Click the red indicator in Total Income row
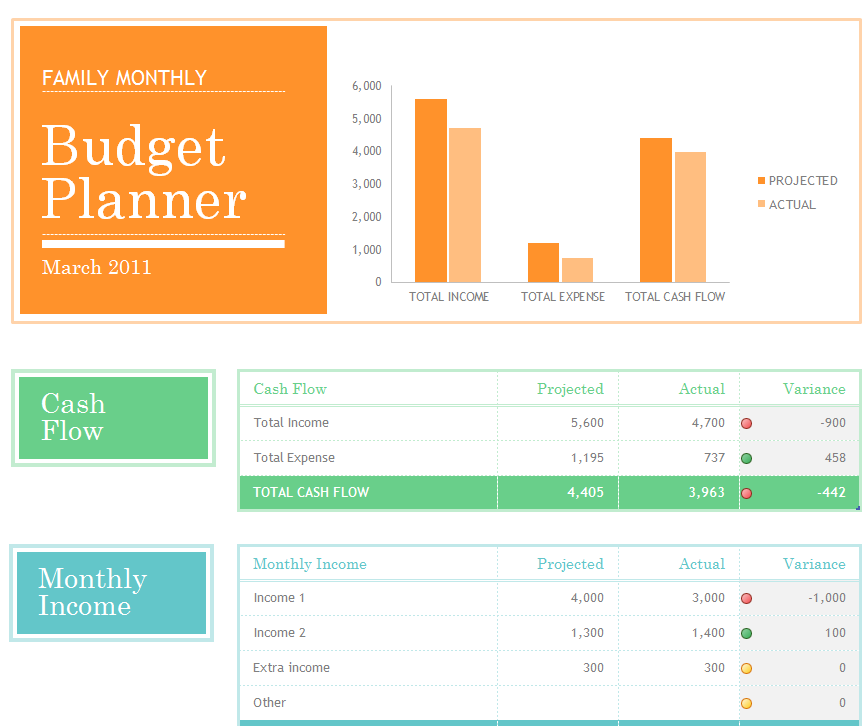Viewport: 863px width, 726px height. point(746,423)
